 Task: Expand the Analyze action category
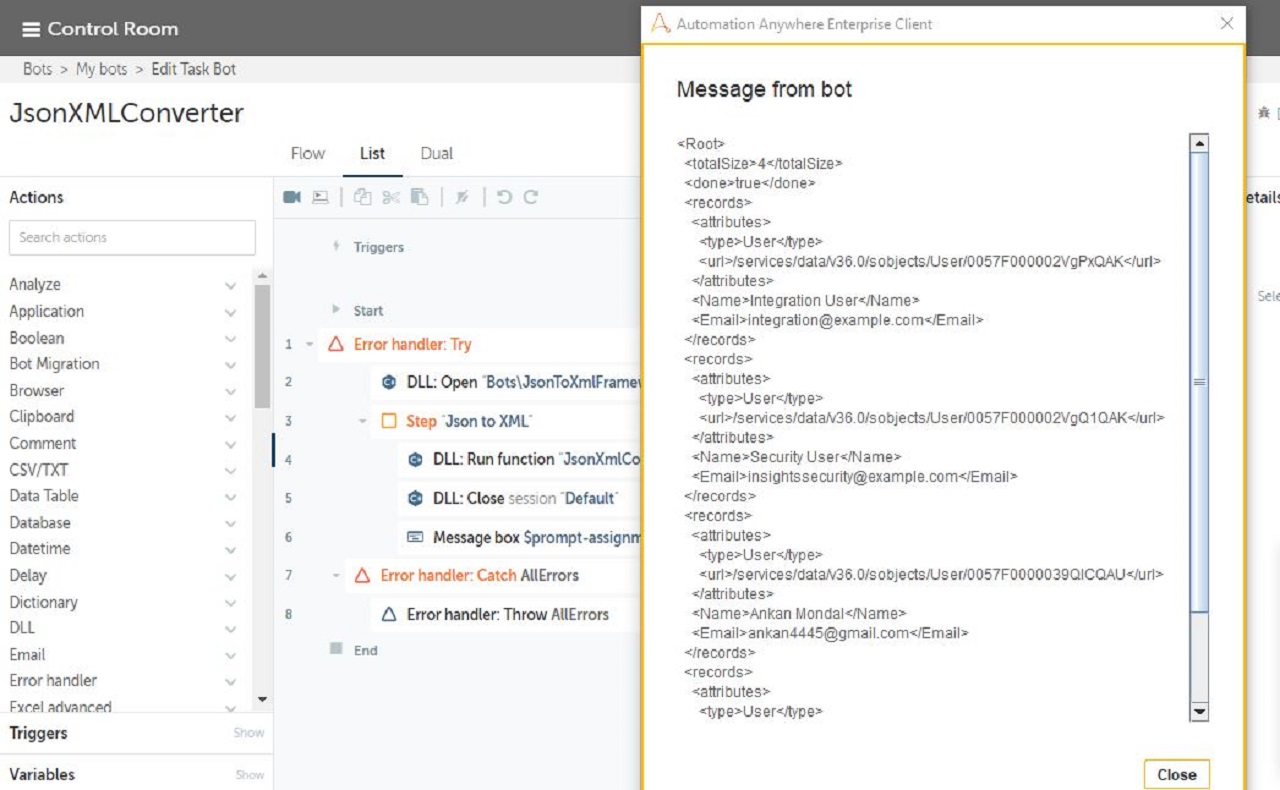230,285
